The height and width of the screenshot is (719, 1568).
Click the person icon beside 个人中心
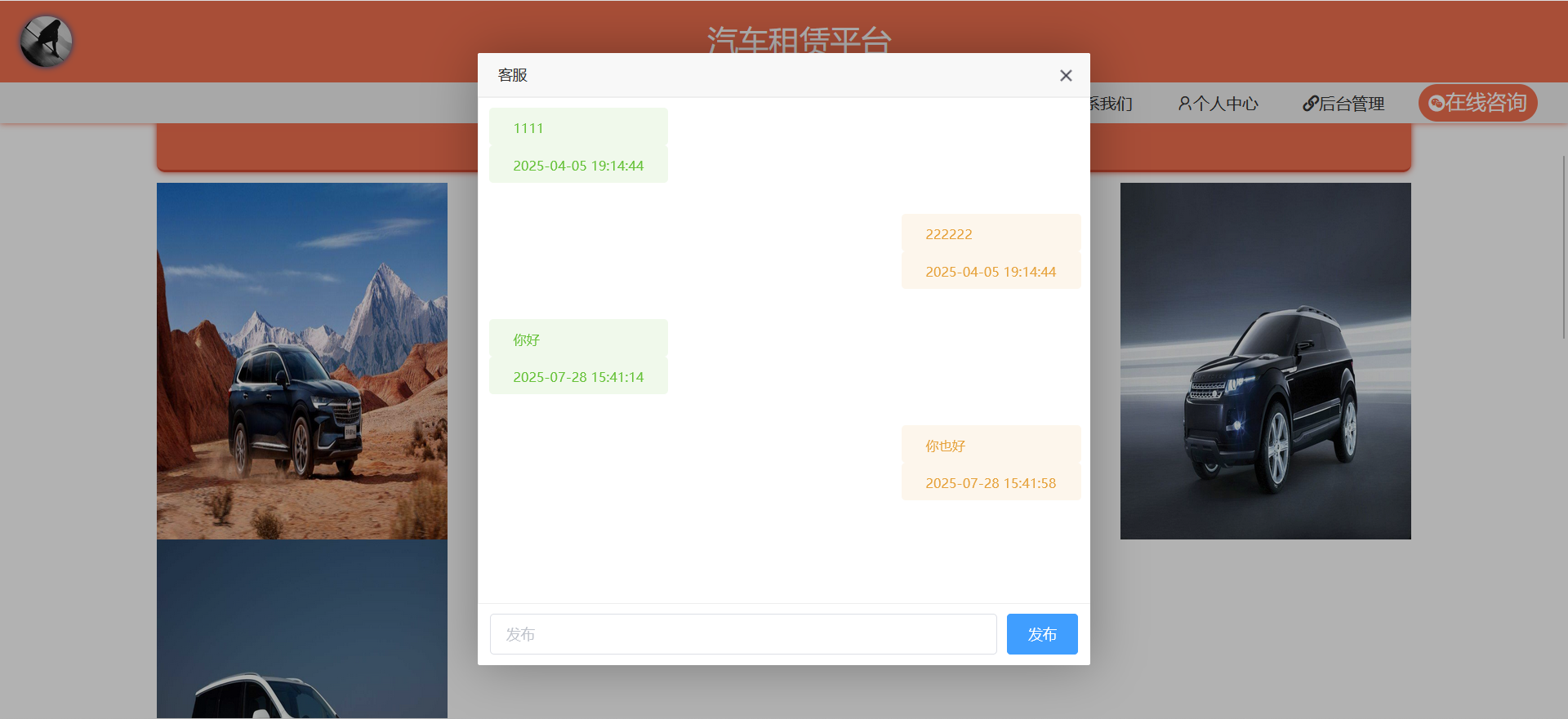tap(1184, 104)
